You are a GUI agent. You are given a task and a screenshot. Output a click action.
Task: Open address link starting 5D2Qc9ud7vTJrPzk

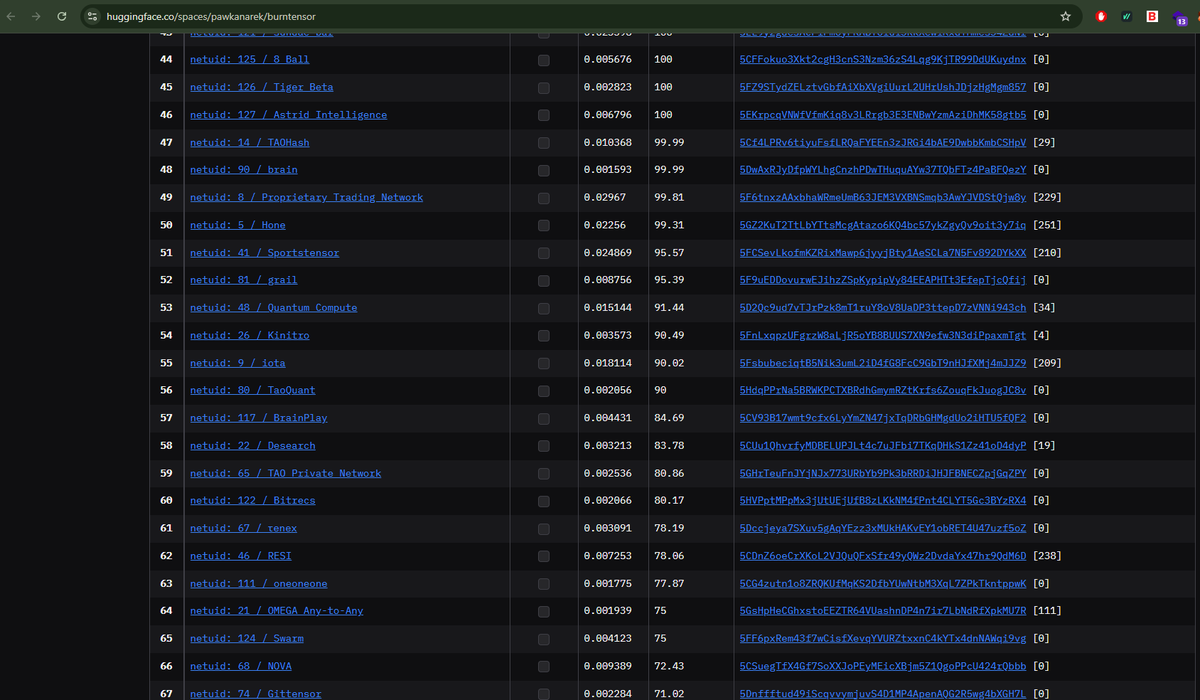pyautogui.click(x=883, y=308)
